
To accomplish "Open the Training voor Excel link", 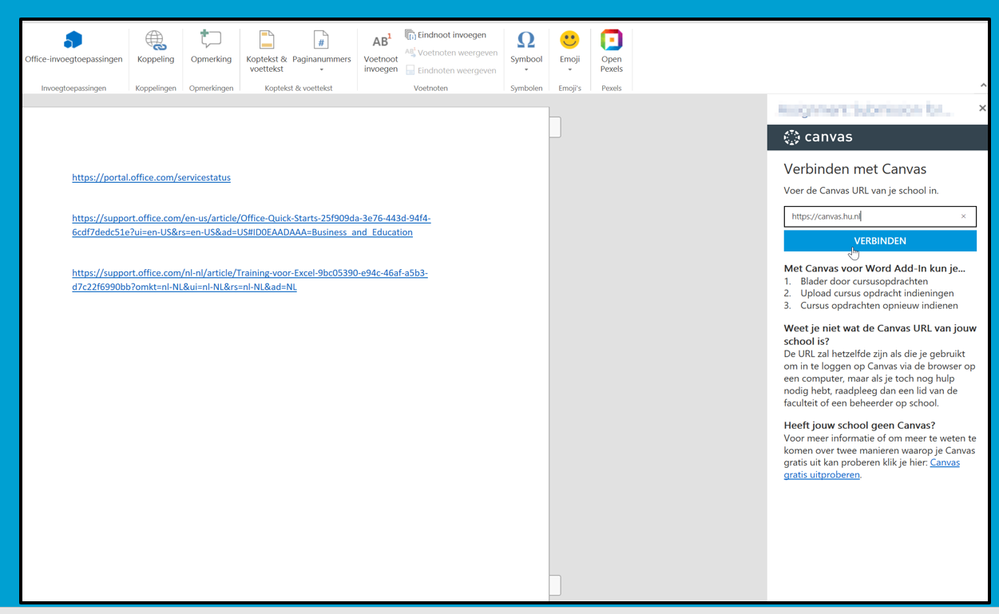I will (x=249, y=280).
